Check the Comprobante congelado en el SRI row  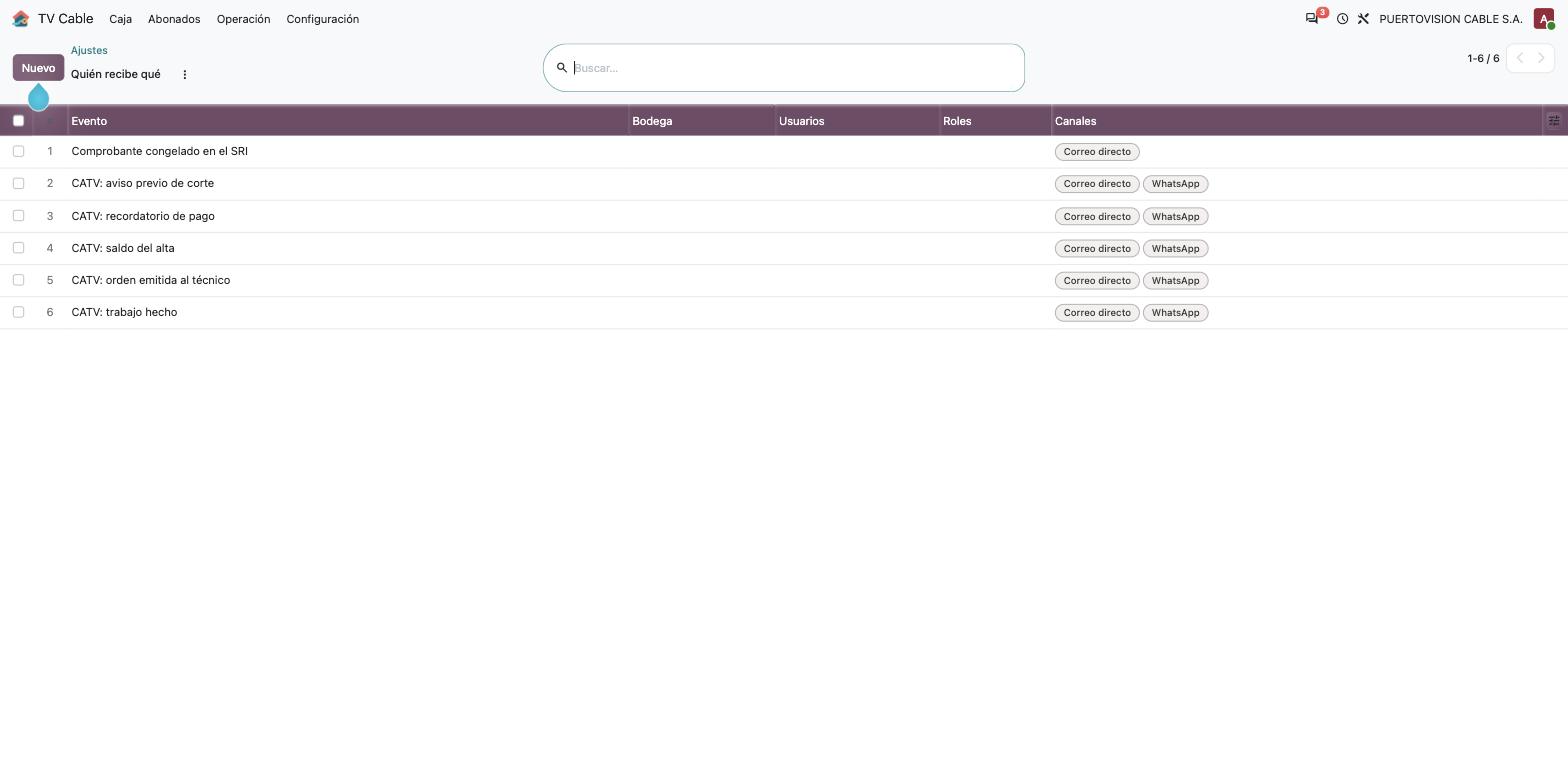pyautogui.click(x=18, y=151)
